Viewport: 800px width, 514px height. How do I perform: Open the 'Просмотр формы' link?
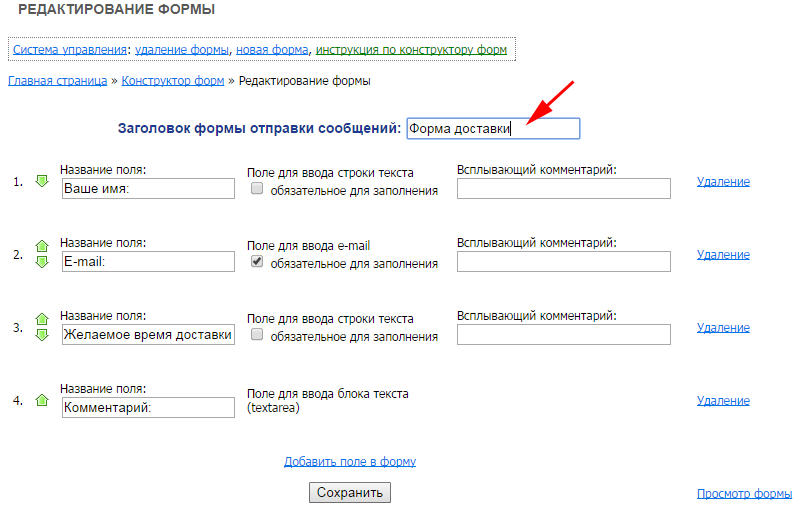[744, 494]
